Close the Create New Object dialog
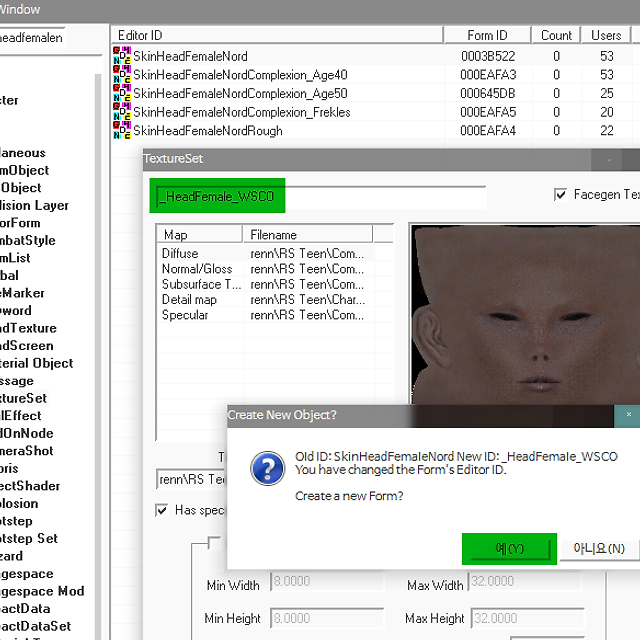 [x=629, y=414]
